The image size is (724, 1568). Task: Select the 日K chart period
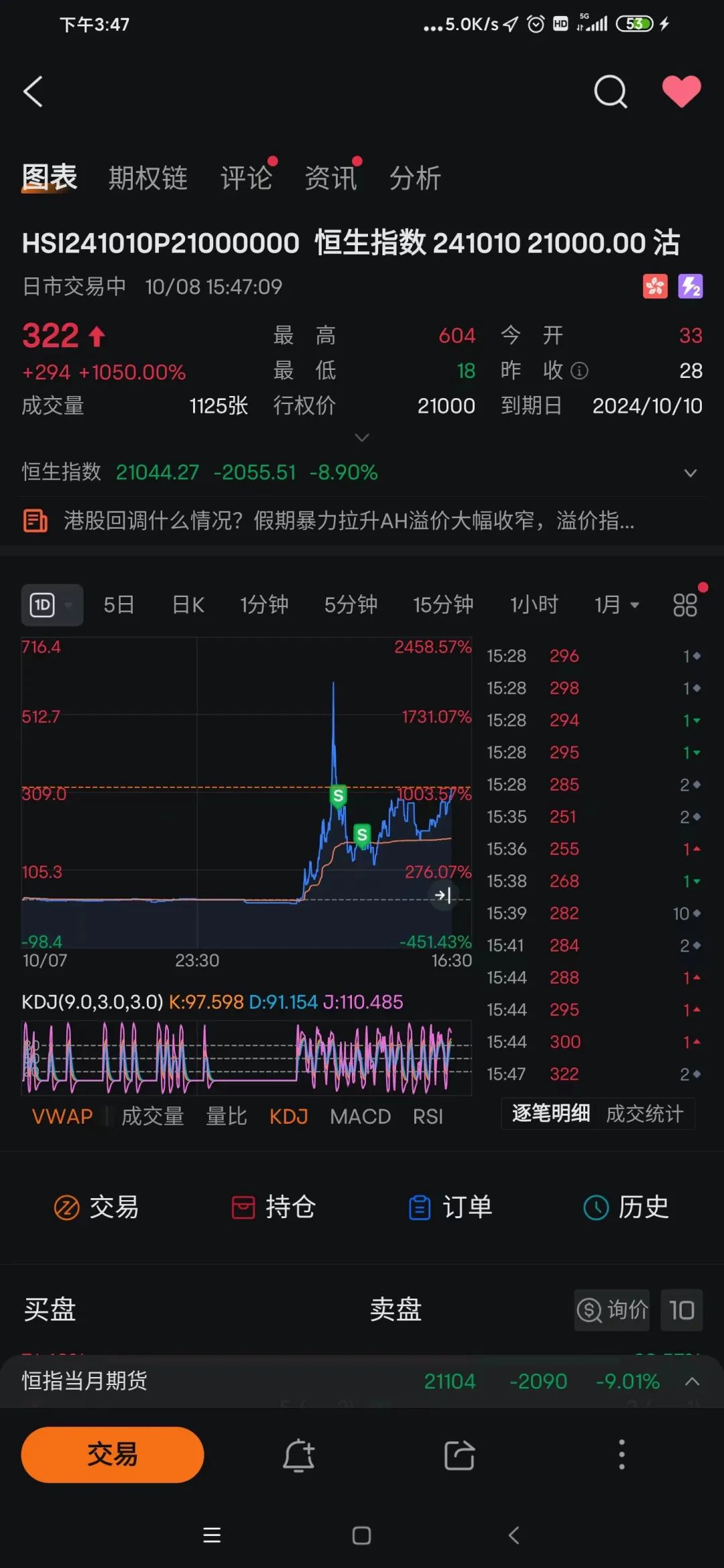tap(188, 605)
